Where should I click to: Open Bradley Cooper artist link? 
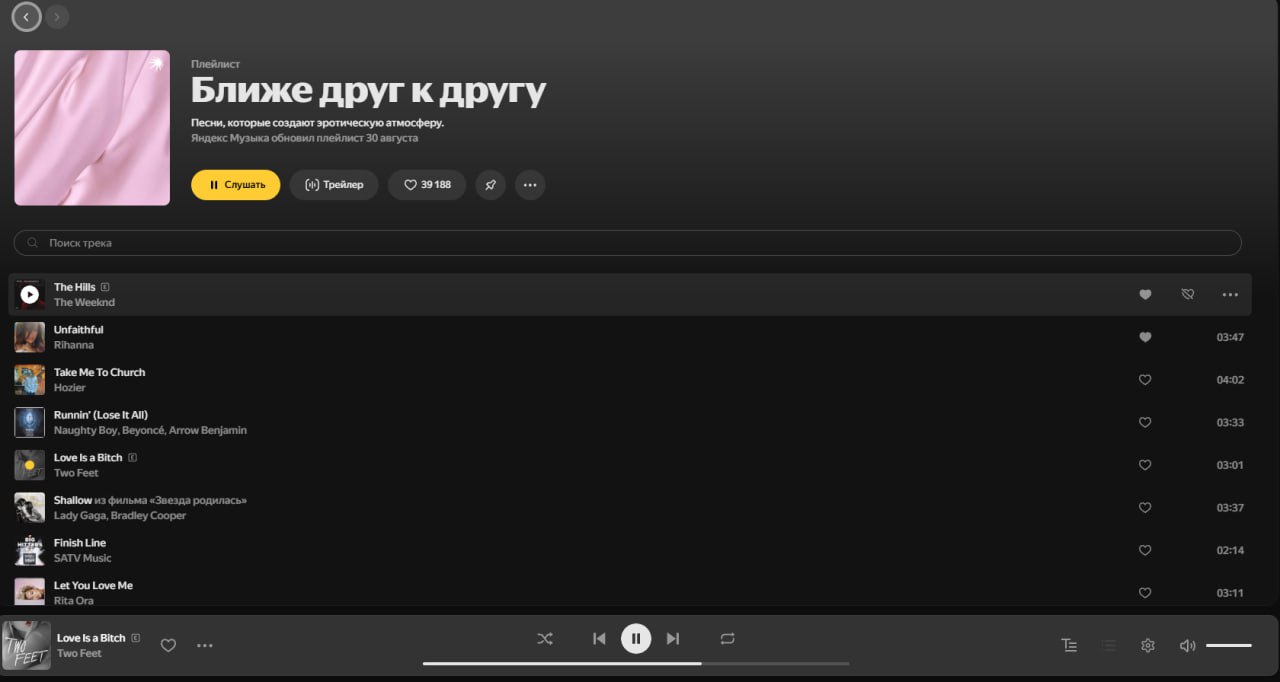coord(148,516)
